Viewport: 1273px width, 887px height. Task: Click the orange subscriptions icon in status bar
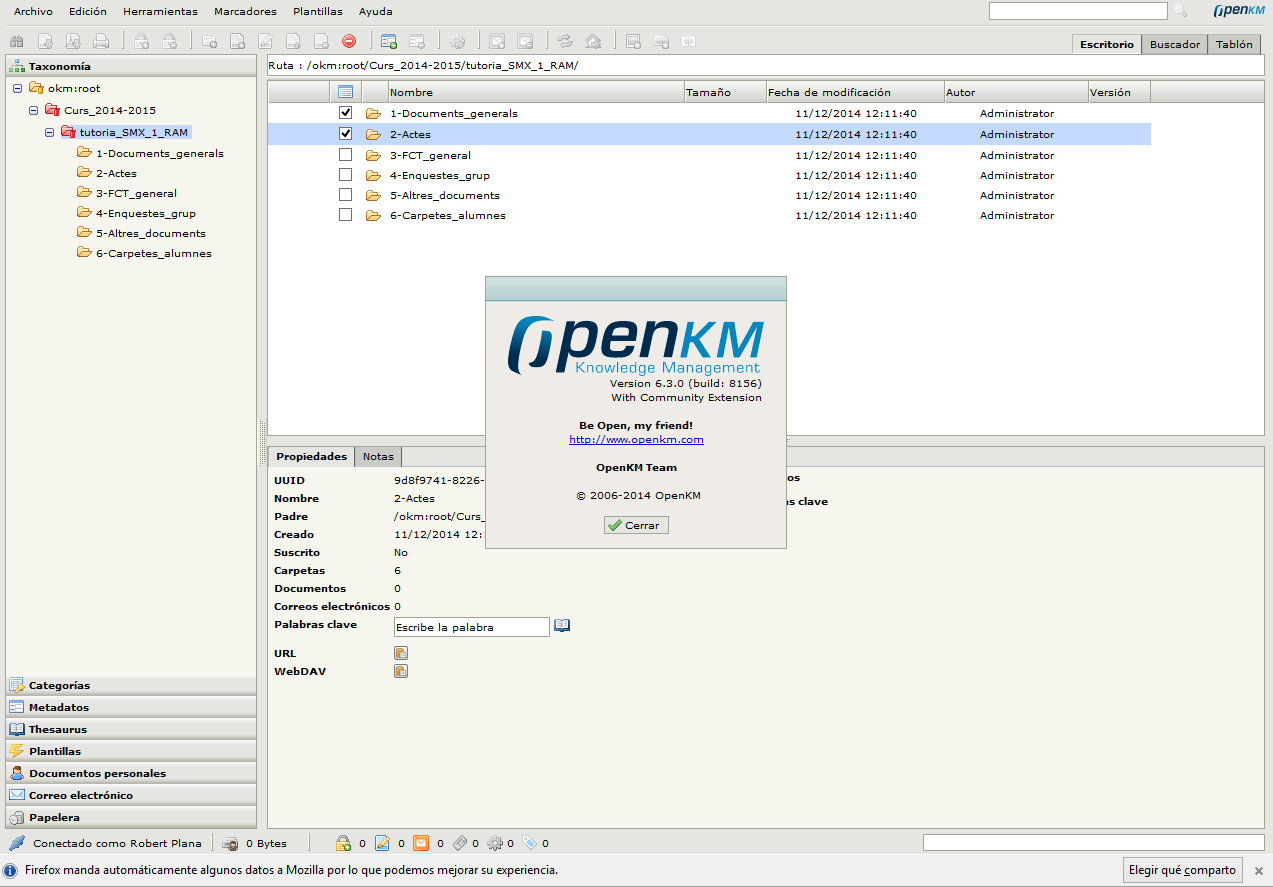421,843
